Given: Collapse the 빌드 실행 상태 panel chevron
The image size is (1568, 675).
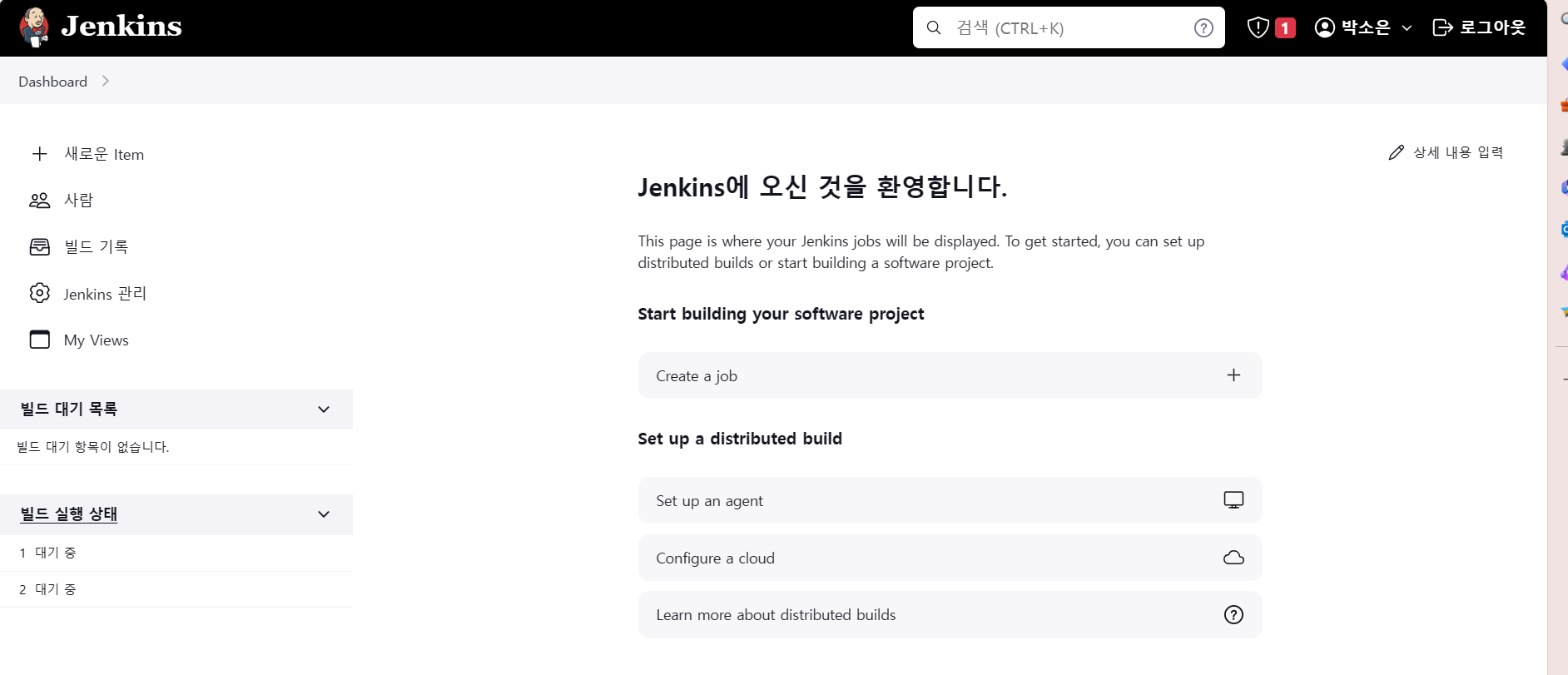Looking at the screenshot, I should pos(324,514).
